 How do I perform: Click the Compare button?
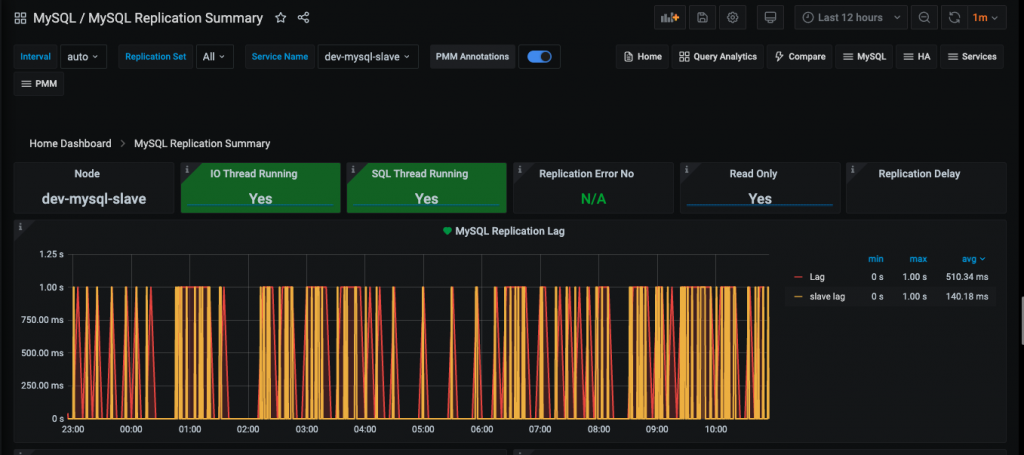coord(799,57)
